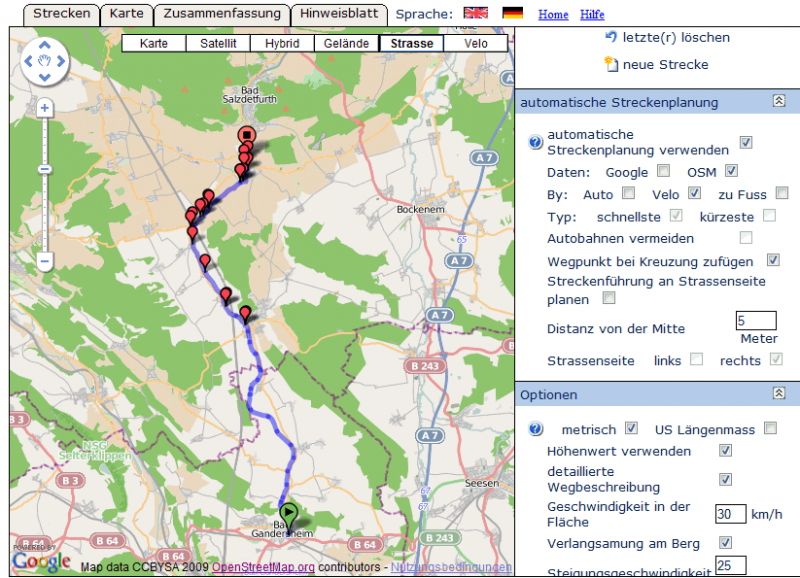This screenshot has width=800, height=578.
Task: Click the letzte(r) löschen undo icon
Action: pyautogui.click(x=611, y=37)
